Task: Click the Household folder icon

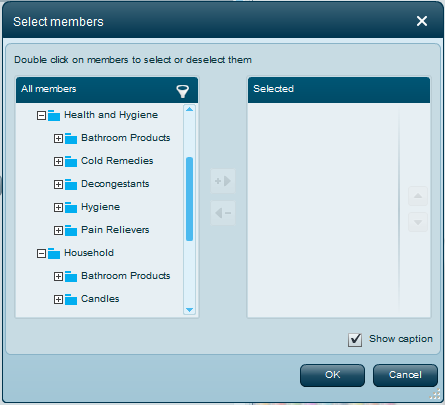Action: click(x=54, y=253)
